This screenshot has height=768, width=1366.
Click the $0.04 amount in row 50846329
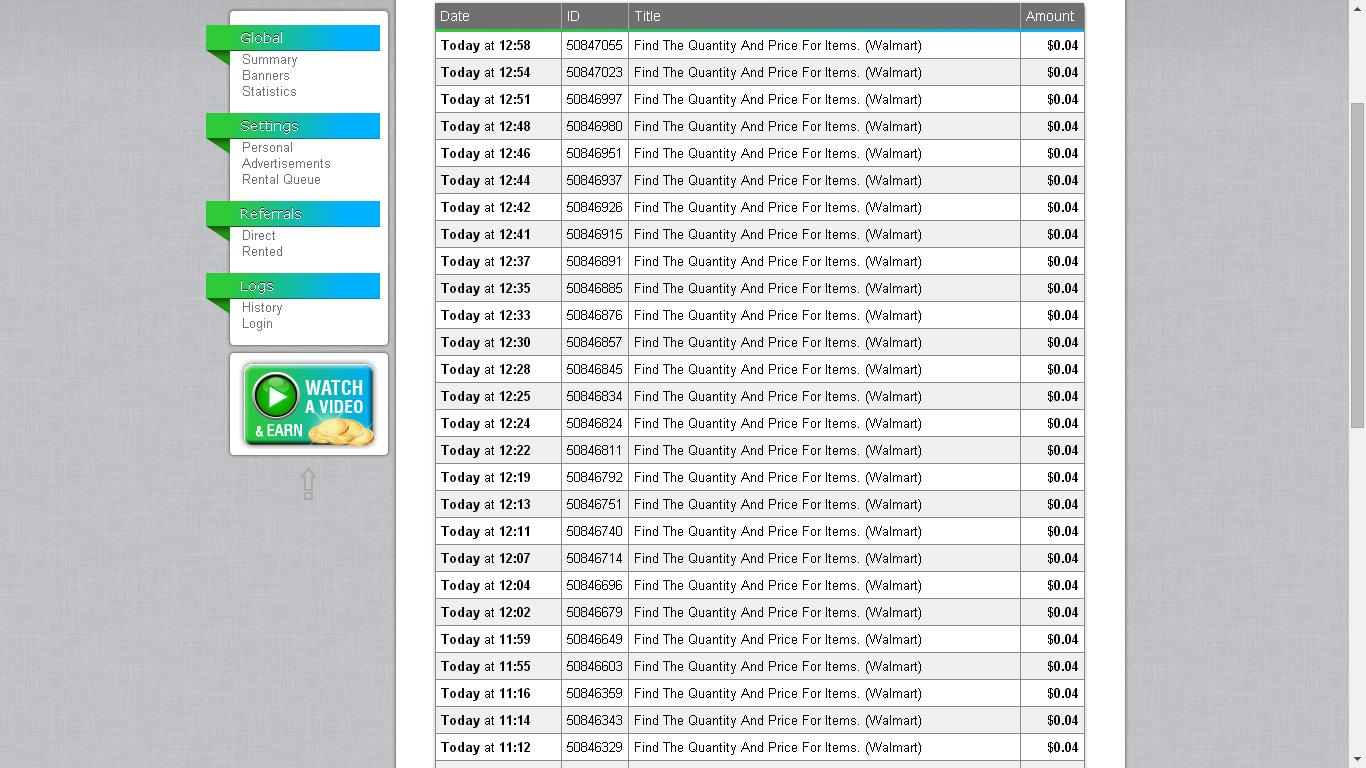(x=1062, y=747)
